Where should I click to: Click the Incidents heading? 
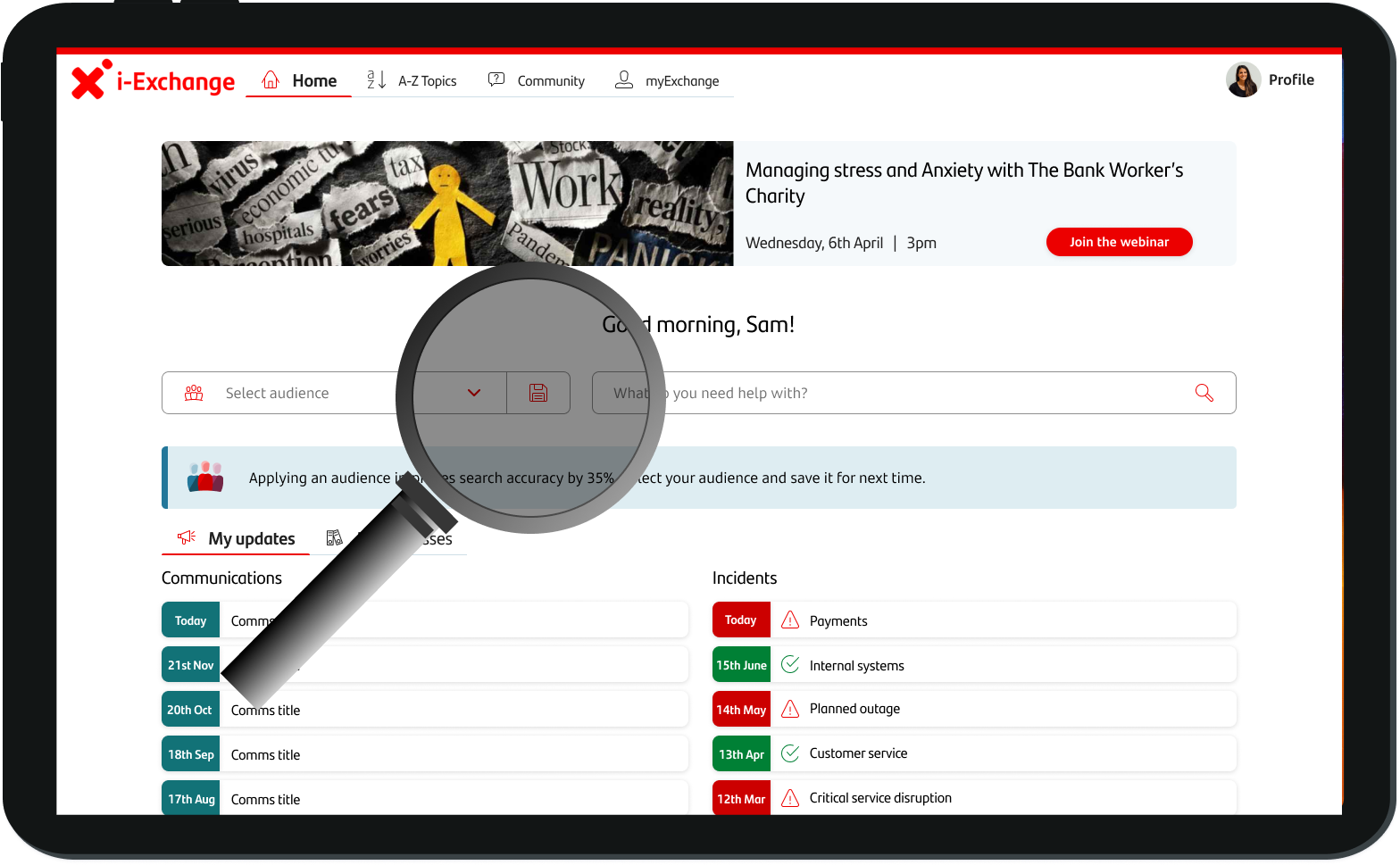(745, 578)
